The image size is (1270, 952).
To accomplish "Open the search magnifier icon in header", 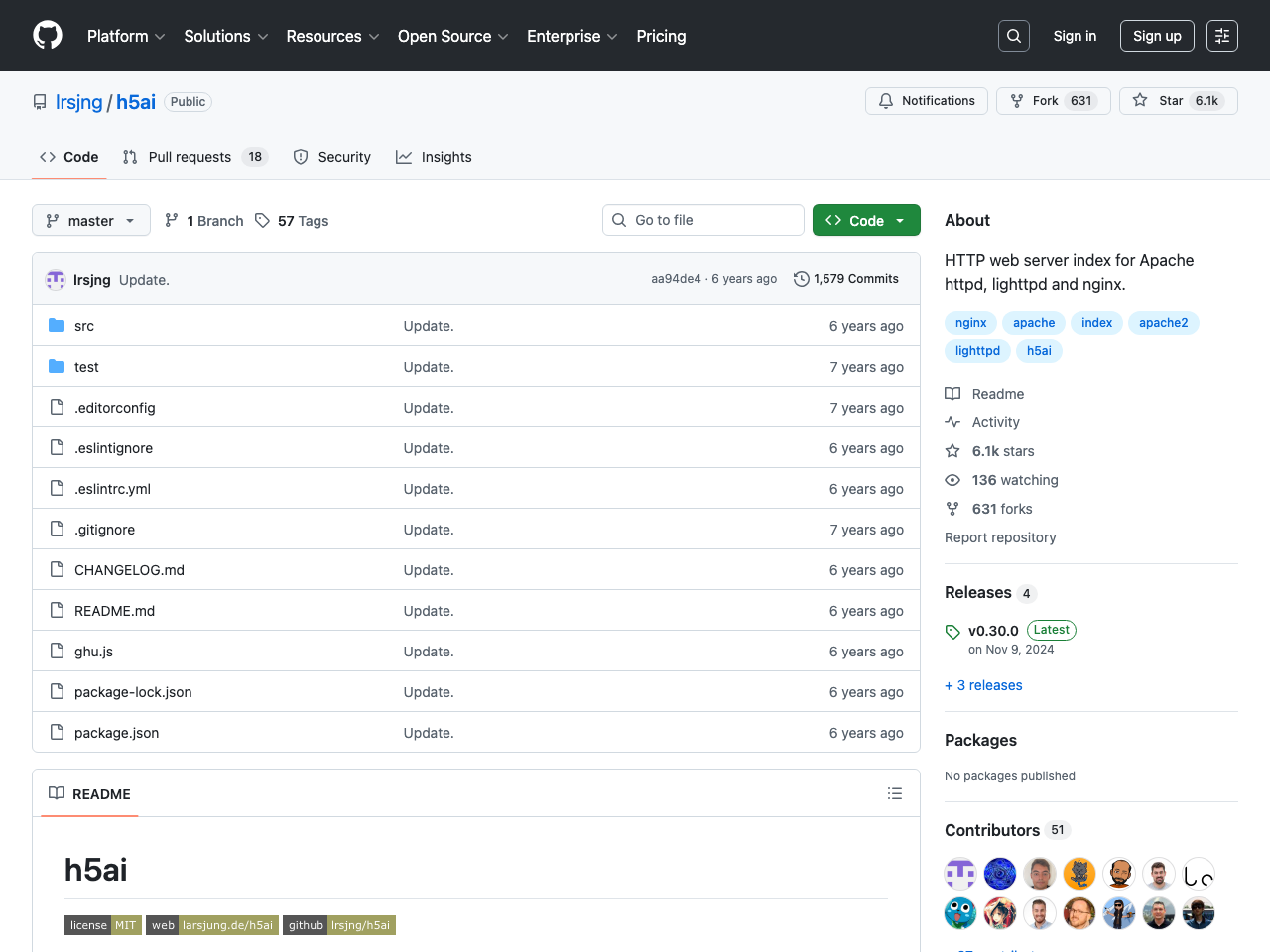I will click(1013, 36).
